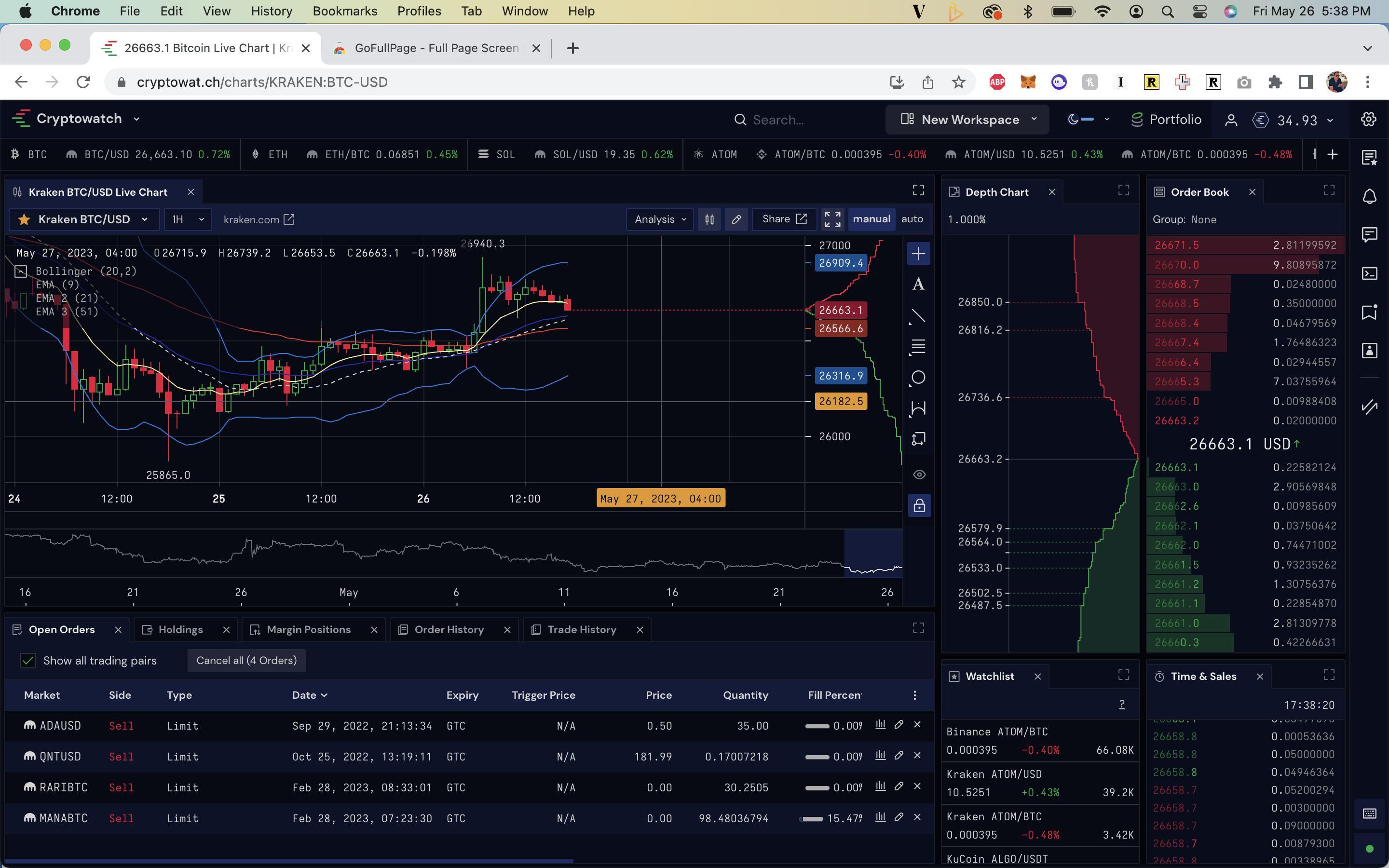Expand the Analysis dropdown

(x=659, y=219)
